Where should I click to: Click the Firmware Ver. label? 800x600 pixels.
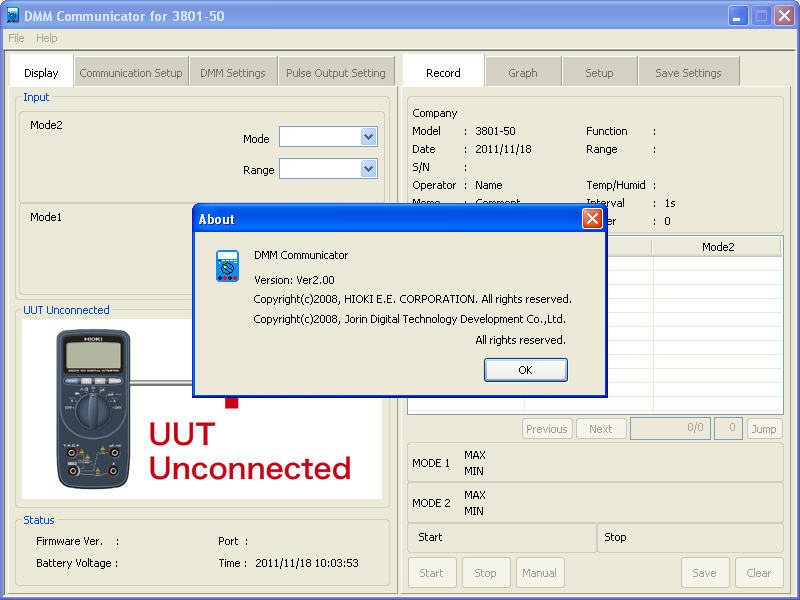click(x=69, y=541)
